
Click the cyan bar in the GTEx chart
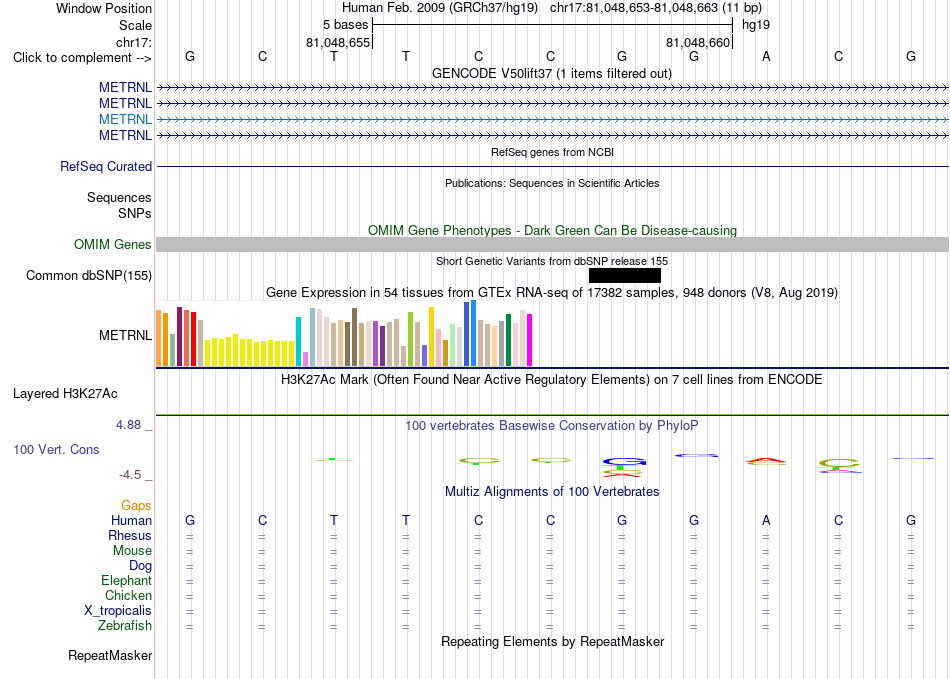tap(298, 342)
